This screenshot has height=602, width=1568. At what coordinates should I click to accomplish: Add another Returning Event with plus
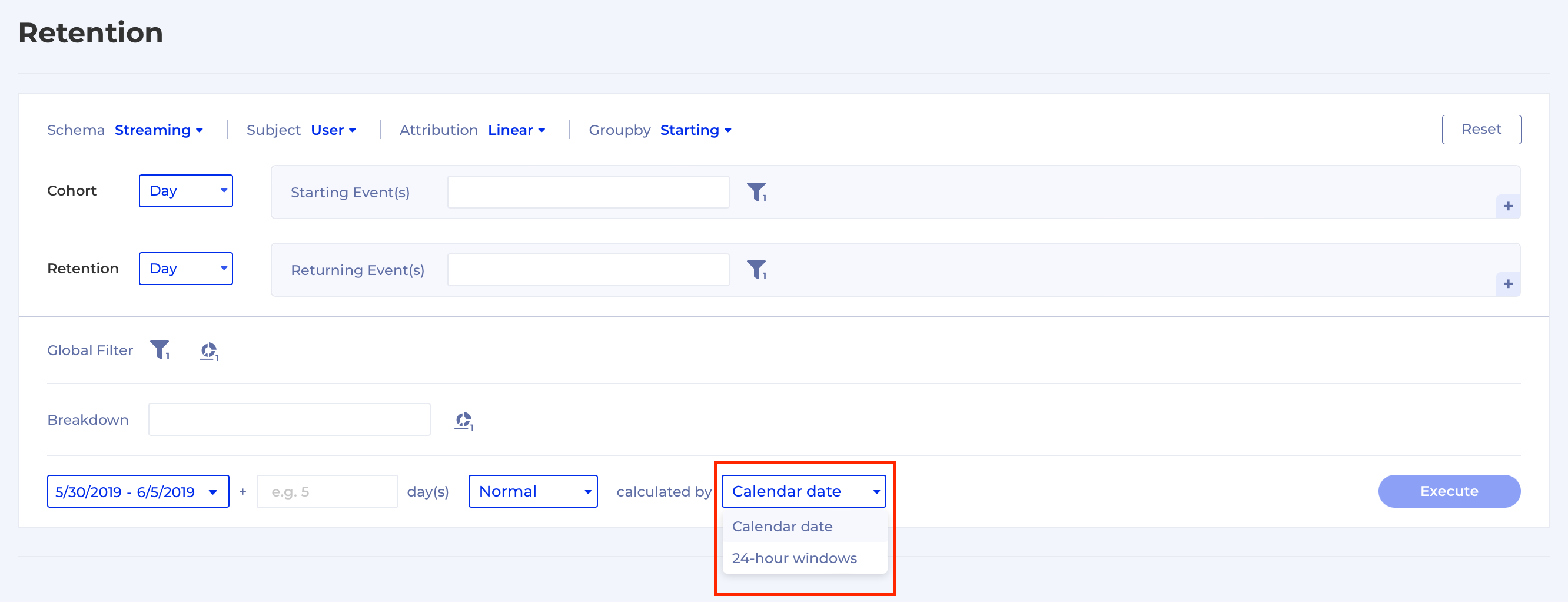pos(1508,284)
